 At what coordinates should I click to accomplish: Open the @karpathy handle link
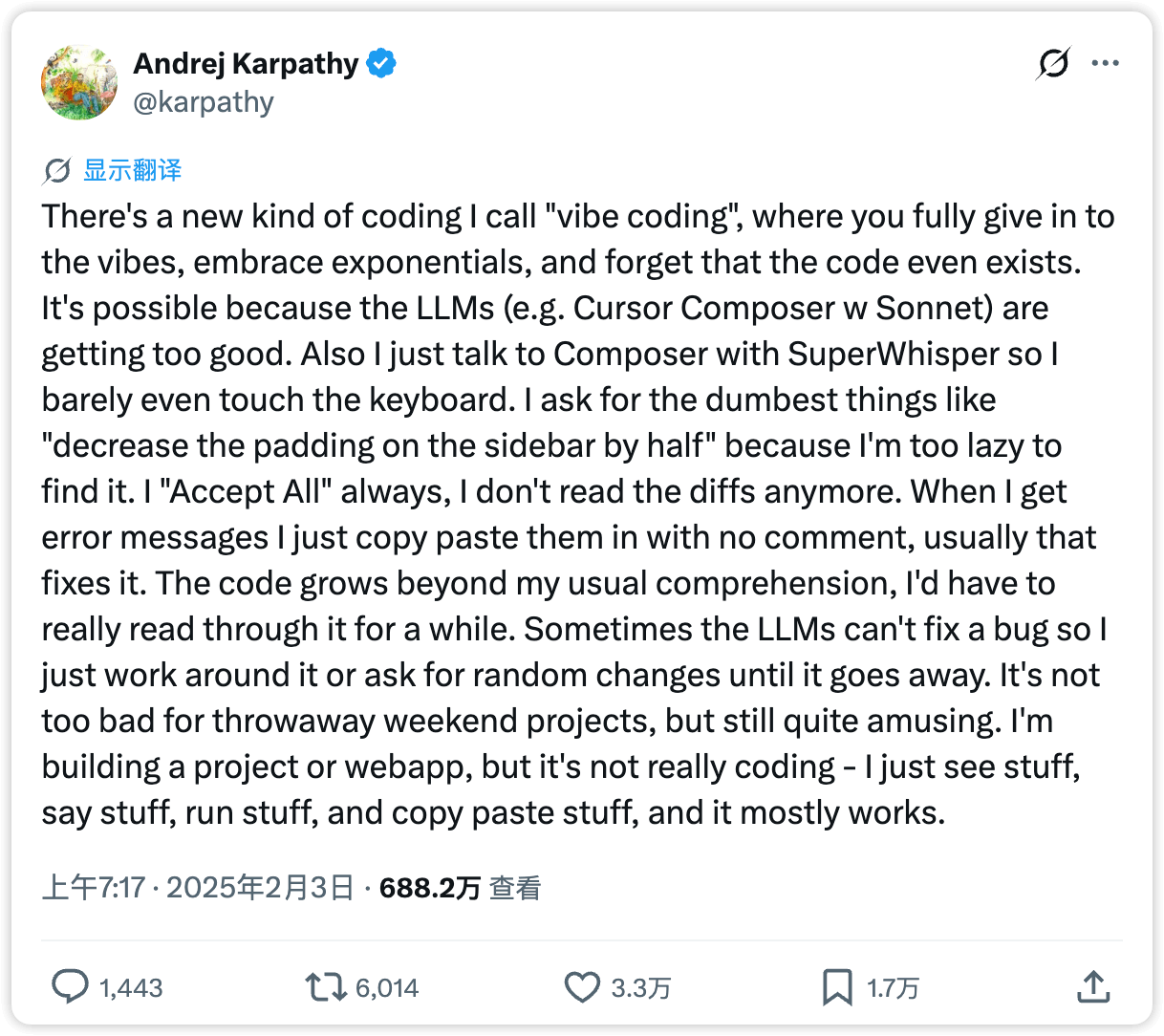pos(204,102)
